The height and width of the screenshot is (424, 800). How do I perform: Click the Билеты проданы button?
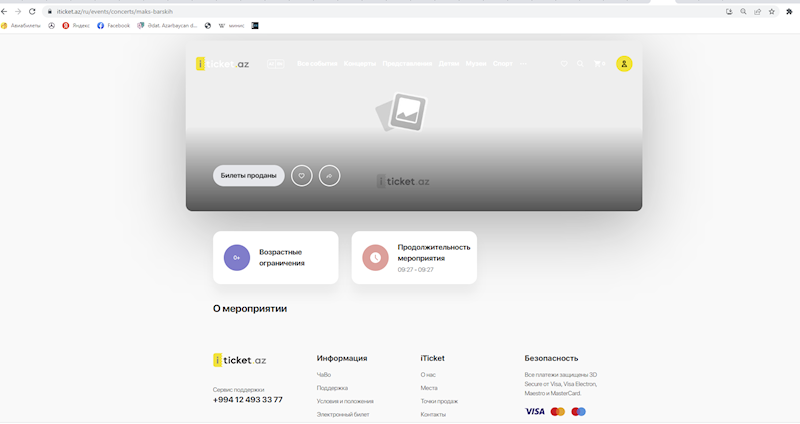tap(248, 176)
